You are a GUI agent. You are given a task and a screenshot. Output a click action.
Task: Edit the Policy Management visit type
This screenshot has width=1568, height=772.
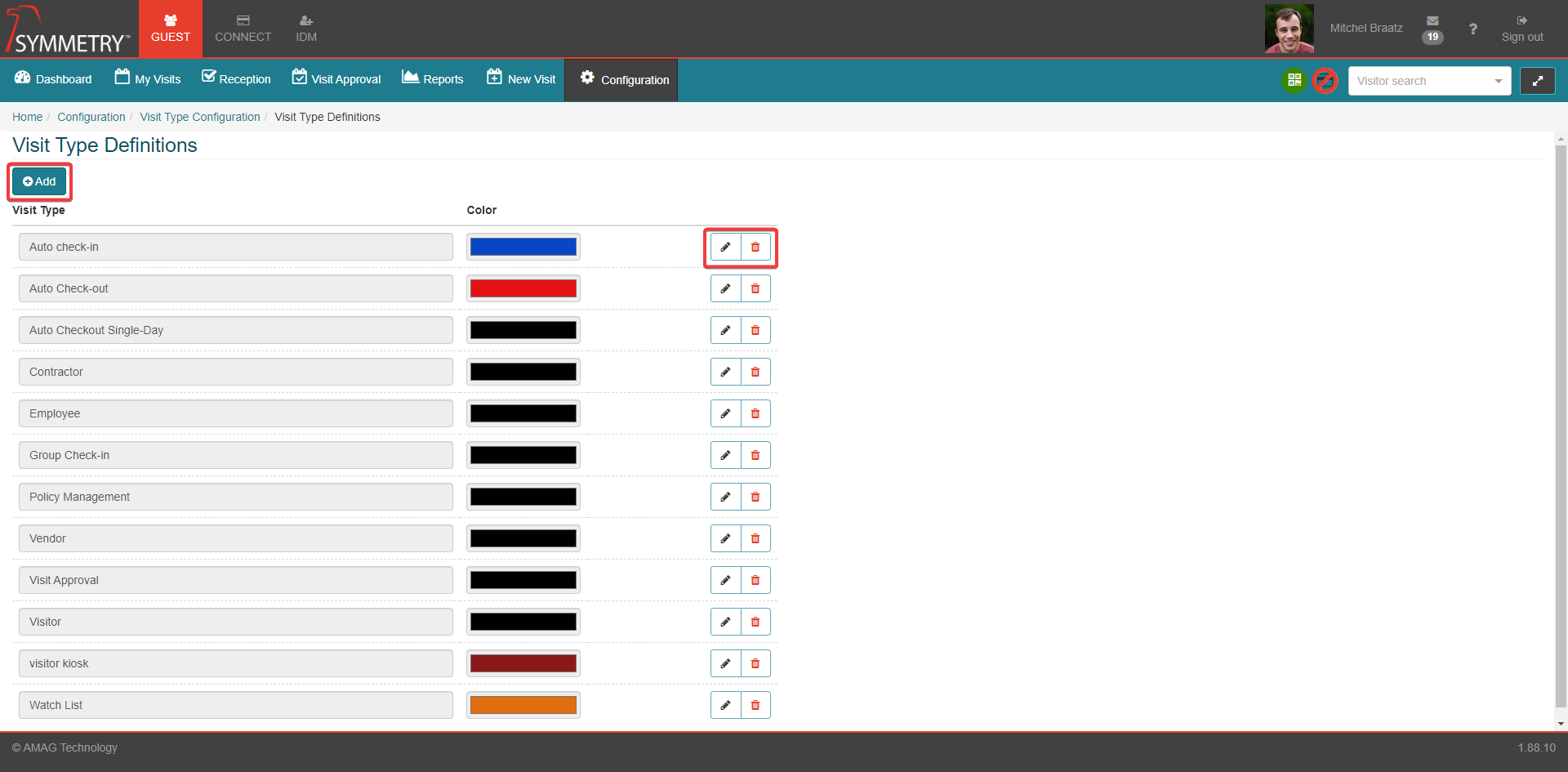[725, 497]
